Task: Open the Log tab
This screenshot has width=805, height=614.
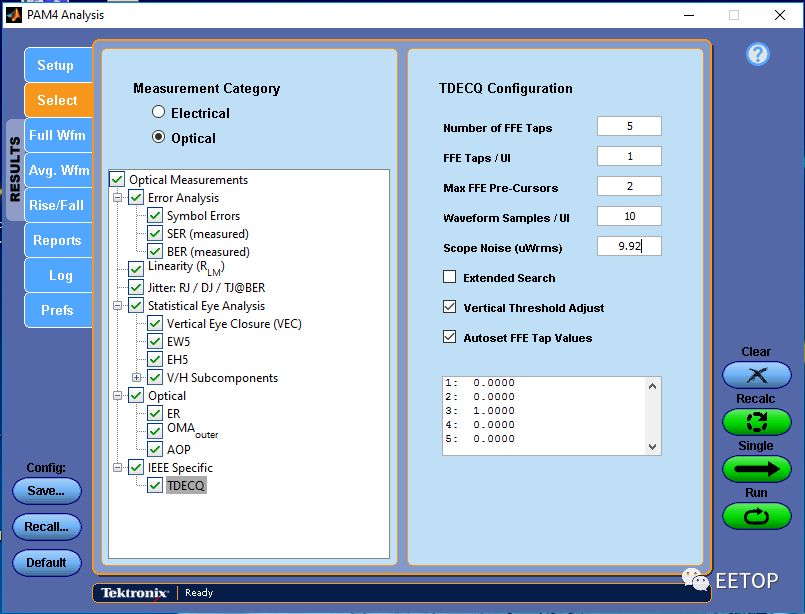Action: [58, 275]
